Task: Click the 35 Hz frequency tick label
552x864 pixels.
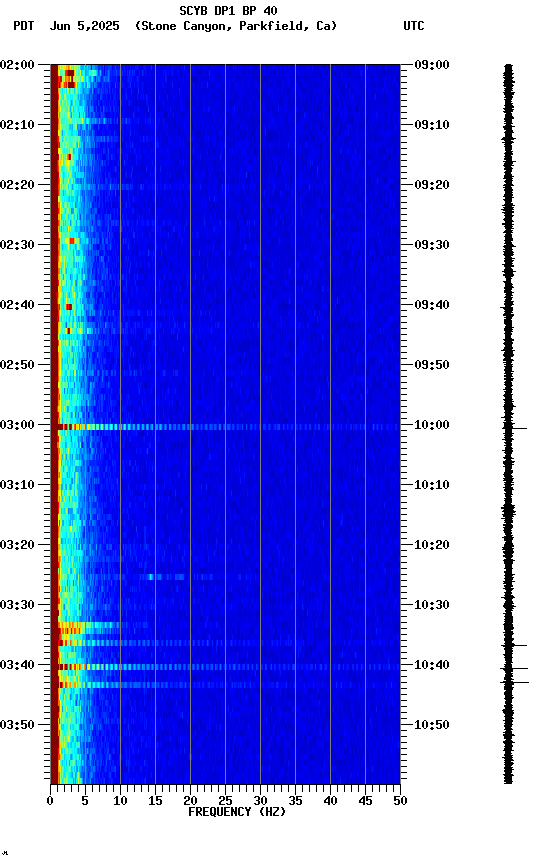Action: pyautogui.click(x=295, y=801)
